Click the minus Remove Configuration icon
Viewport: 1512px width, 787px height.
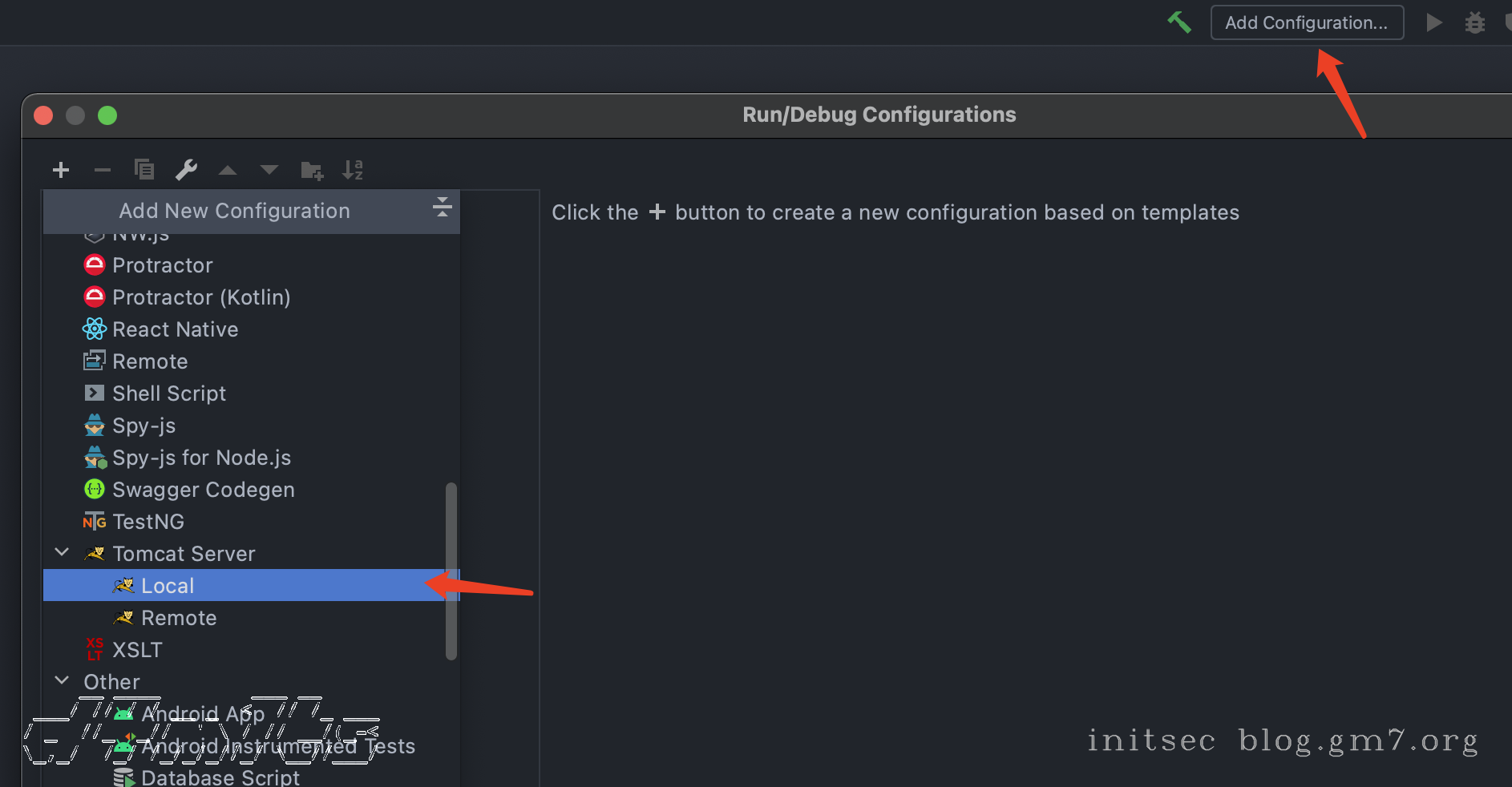coord(103,170)
